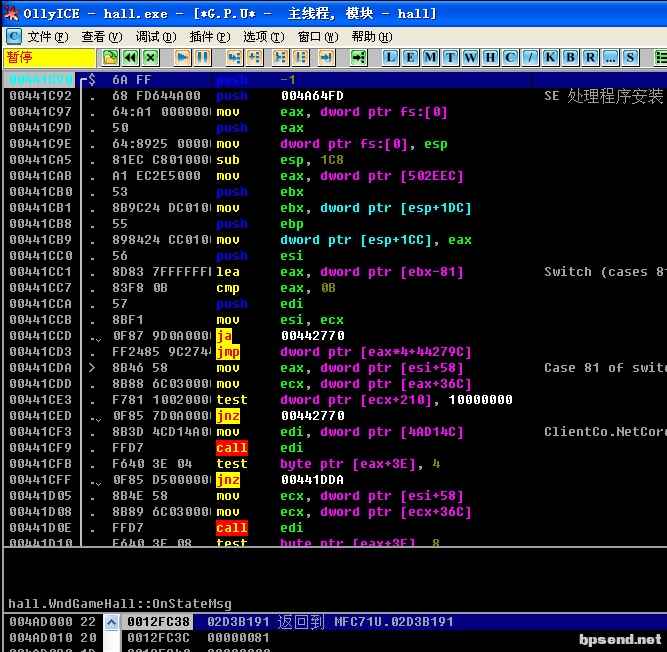Open the 窗口(W) menu

[318, 37]
